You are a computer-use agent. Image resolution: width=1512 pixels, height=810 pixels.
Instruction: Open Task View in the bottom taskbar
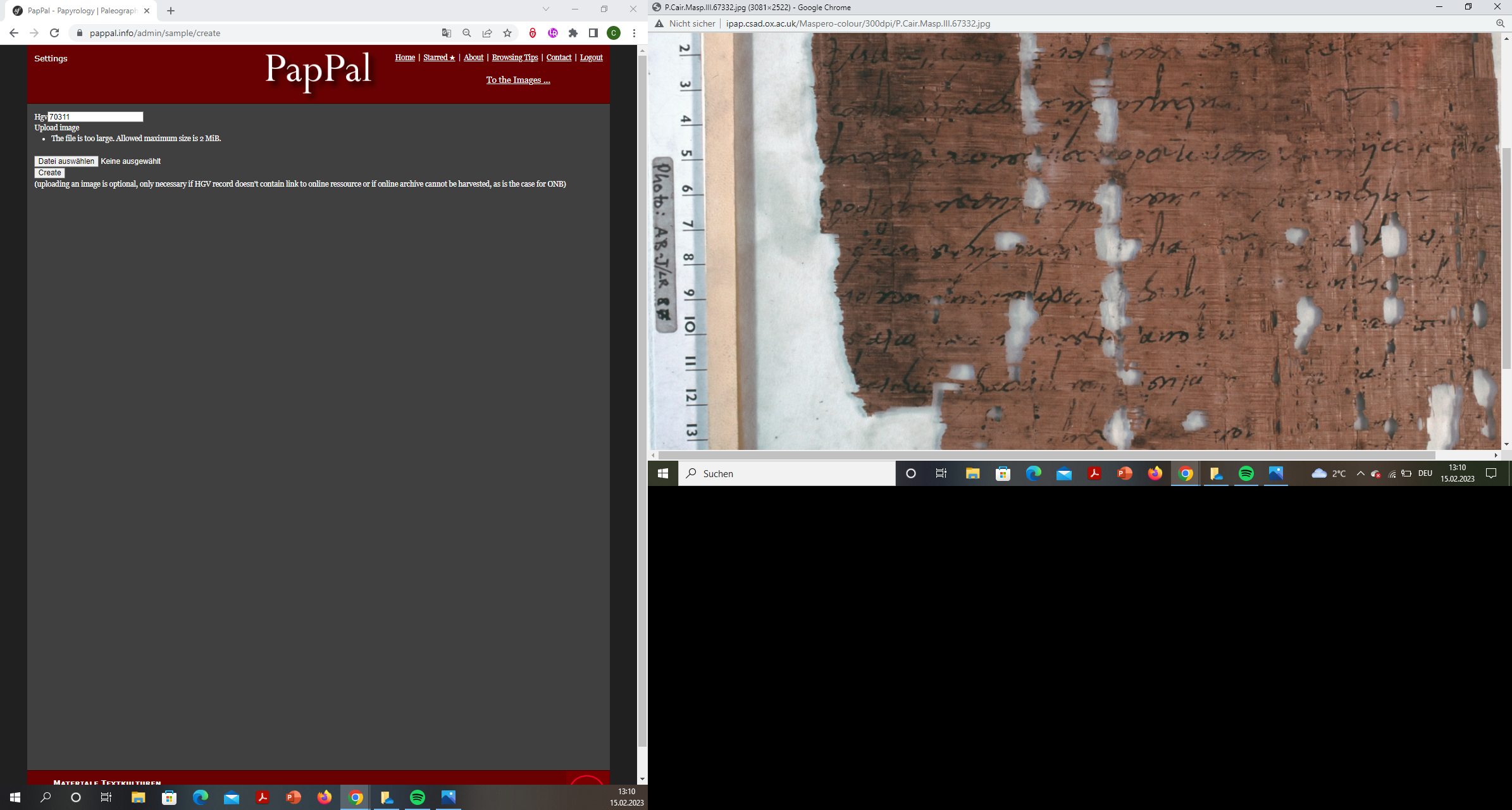pos(106,797)
